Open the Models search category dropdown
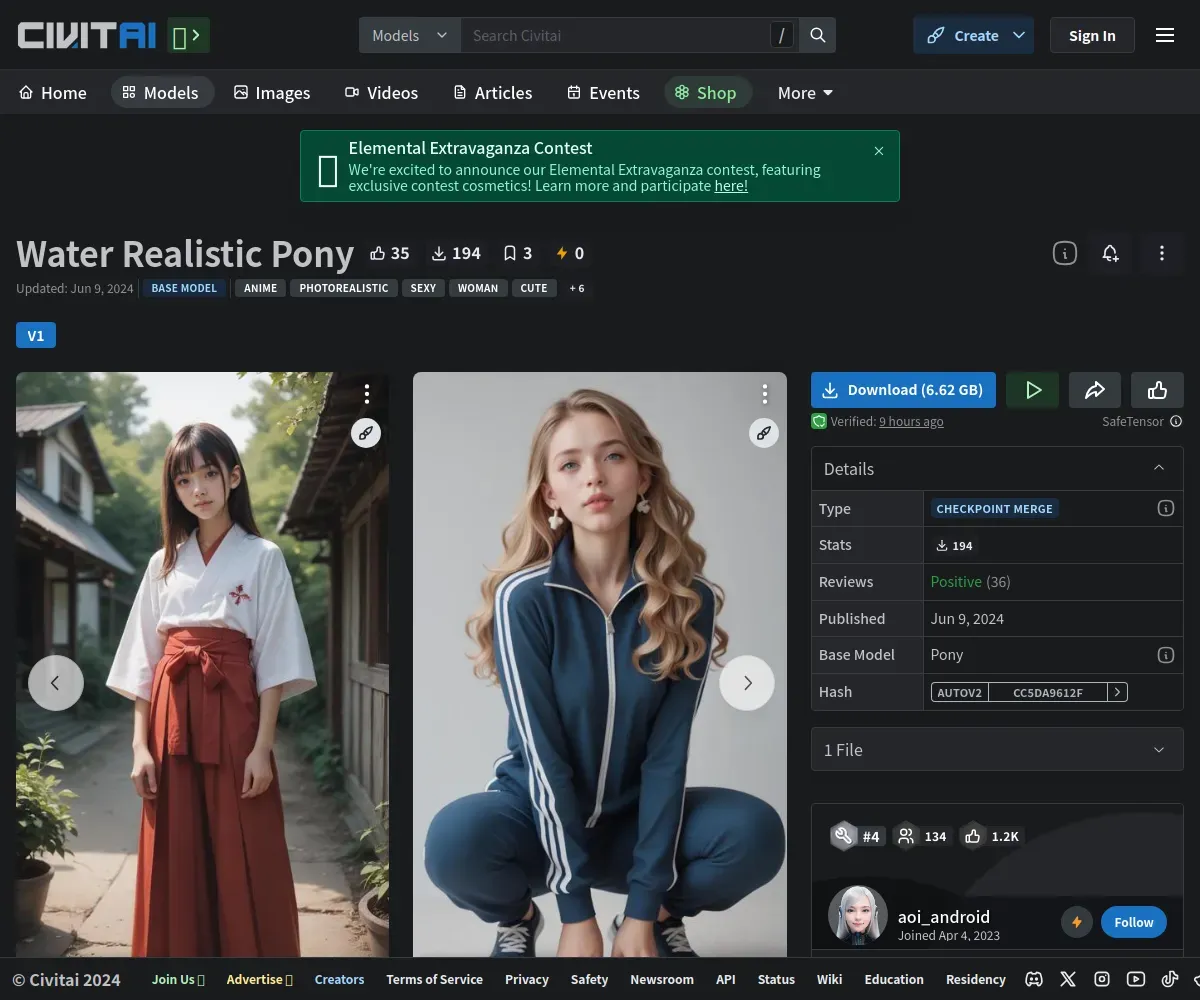 point(409,35)
